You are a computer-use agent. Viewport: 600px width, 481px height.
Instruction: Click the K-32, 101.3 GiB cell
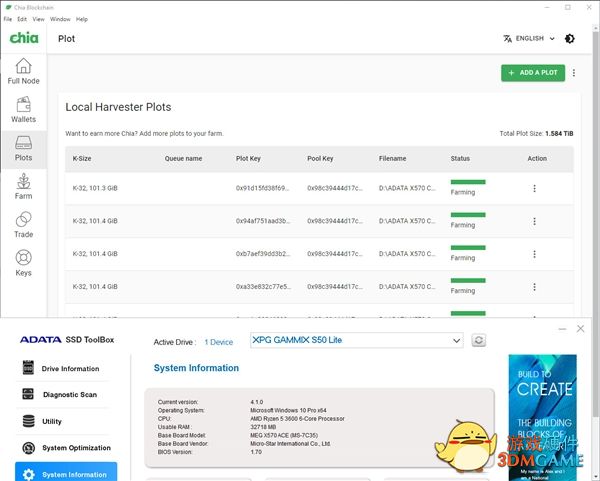[x=95, y=188]
